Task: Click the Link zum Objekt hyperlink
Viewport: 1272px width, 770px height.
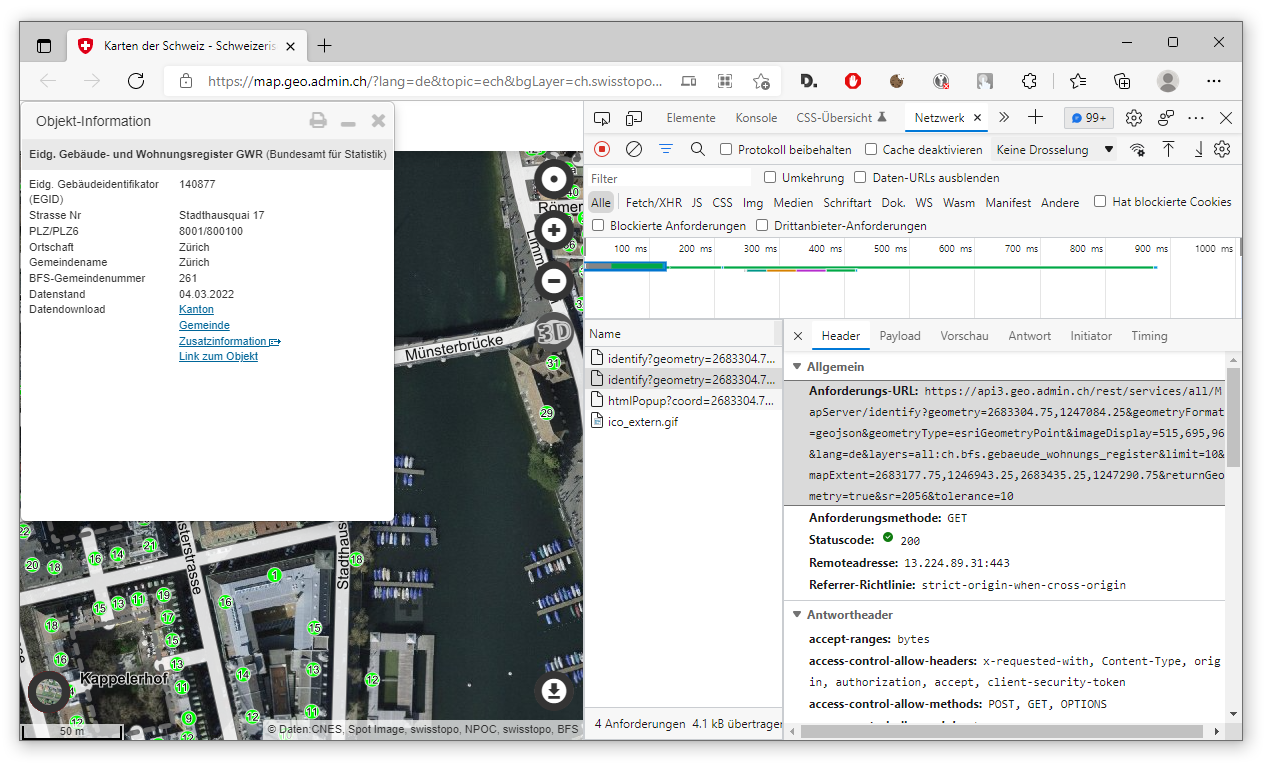Action: (218, 357)
